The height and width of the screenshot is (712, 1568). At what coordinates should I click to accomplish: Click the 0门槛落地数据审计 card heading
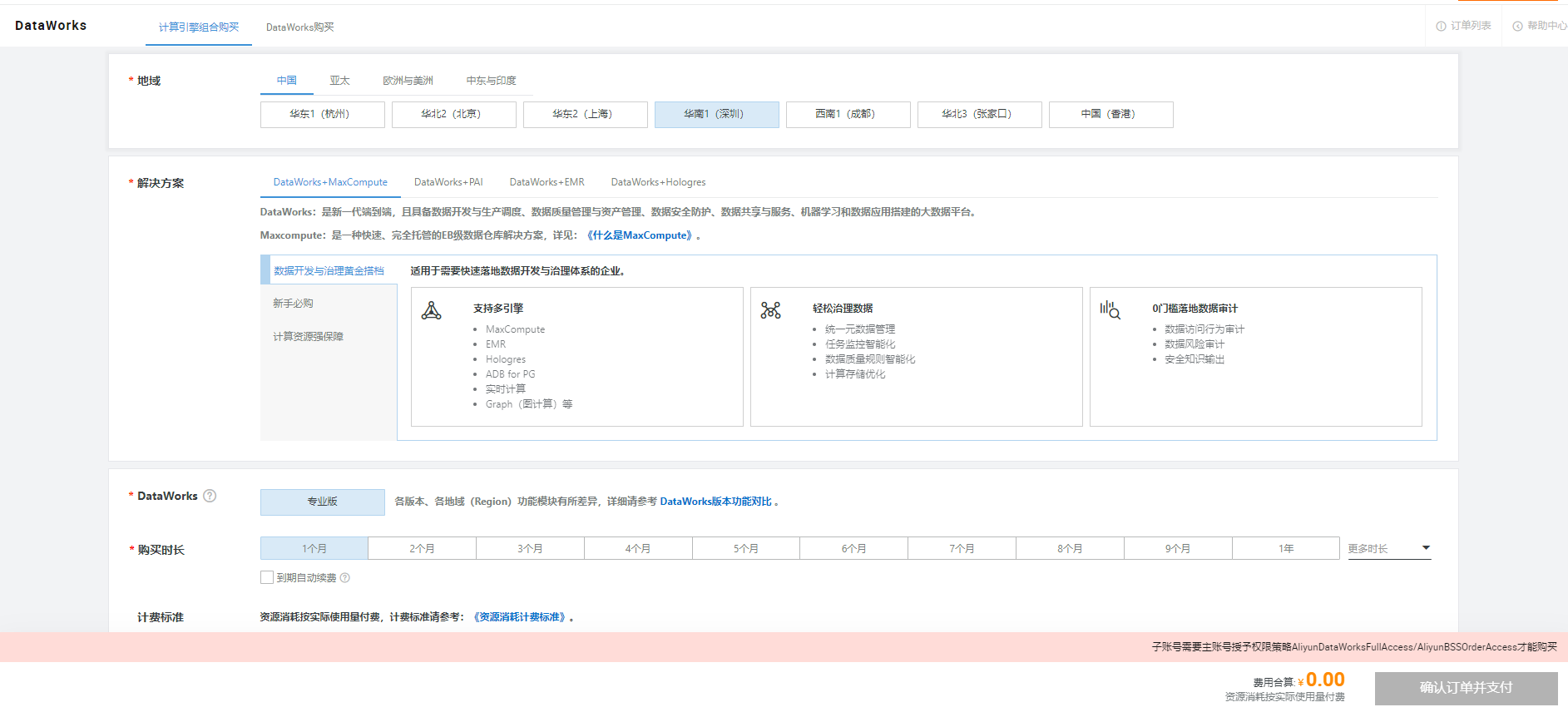[x=1195, y=309]
